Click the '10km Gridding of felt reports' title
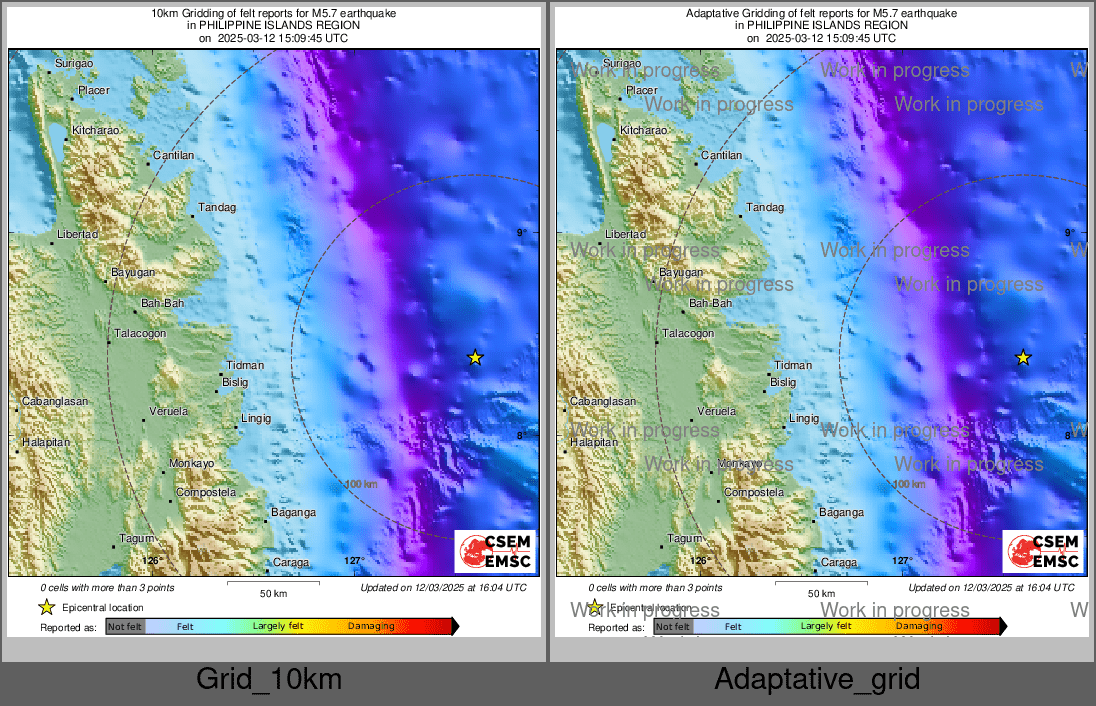Image resolution: width=1096 pixels, height=706 pixels. coord(273,14)
